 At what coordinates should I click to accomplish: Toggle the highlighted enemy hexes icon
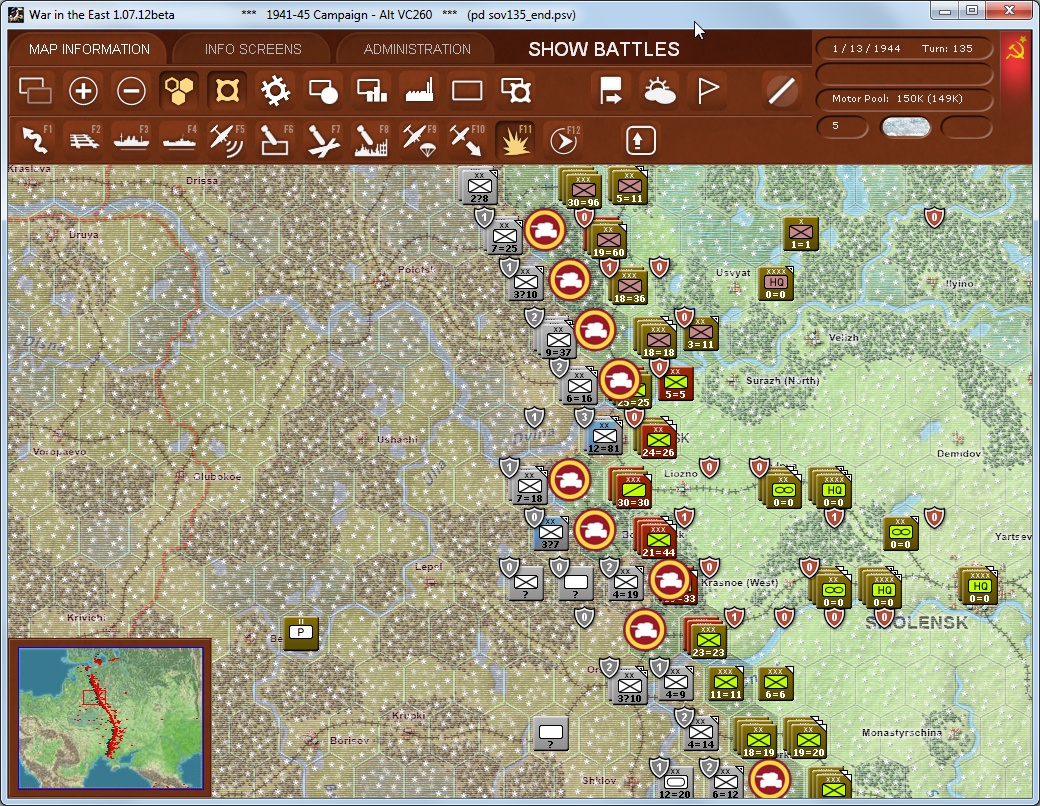point(227,91)
